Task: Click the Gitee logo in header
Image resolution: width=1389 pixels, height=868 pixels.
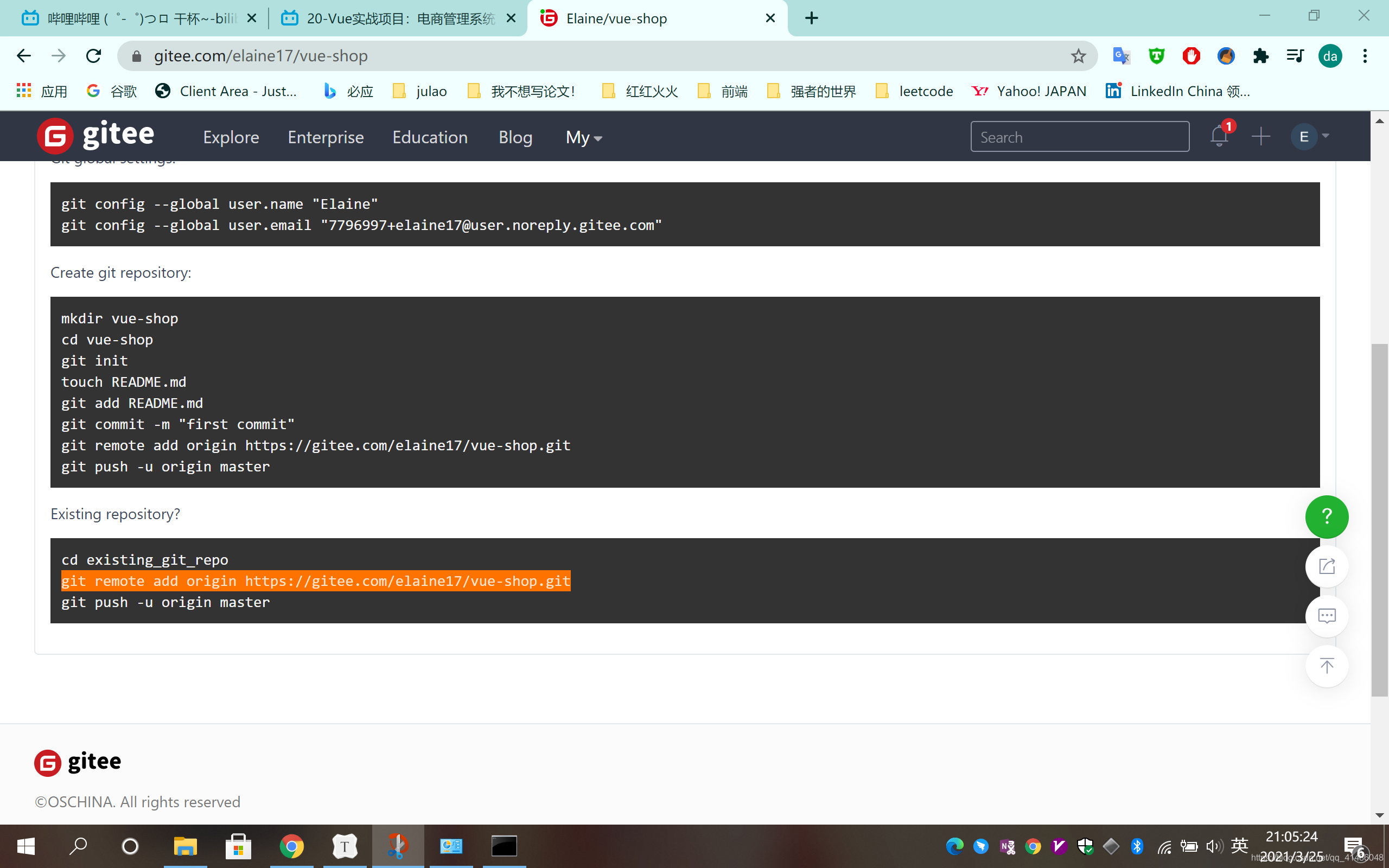Action: 96,136
